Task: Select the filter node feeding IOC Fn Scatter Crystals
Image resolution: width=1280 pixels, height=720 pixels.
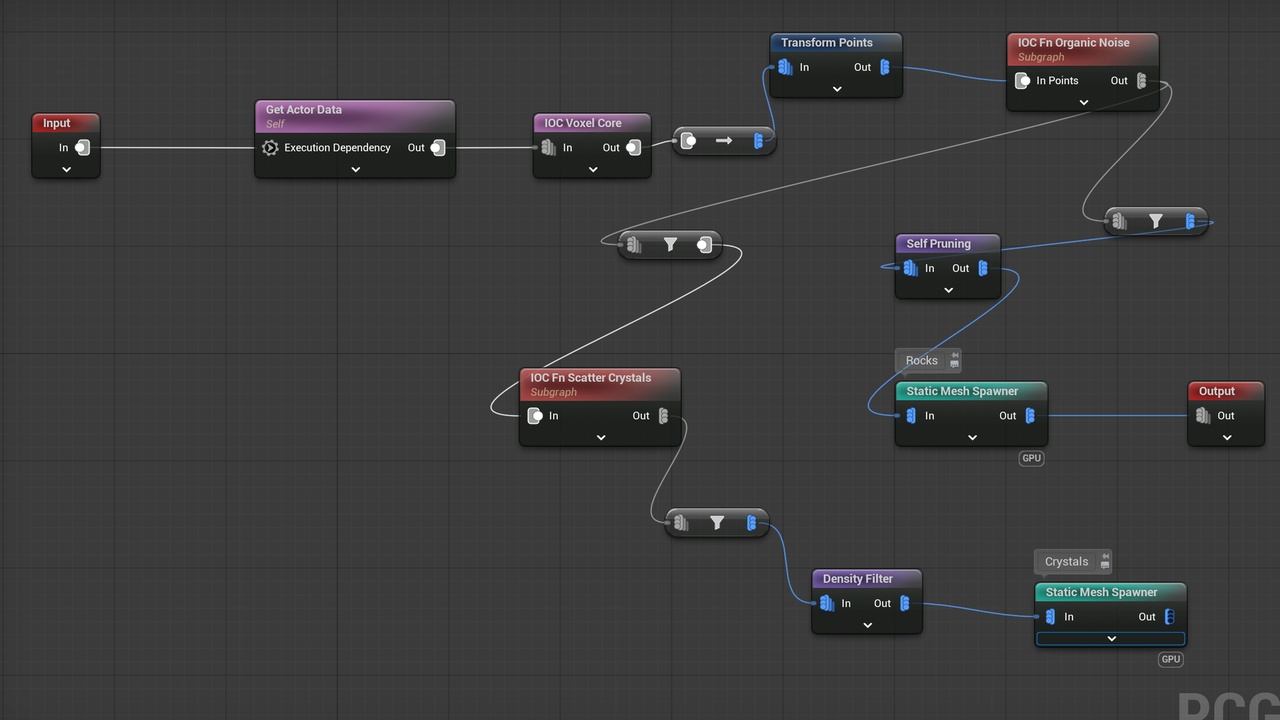Action: (x=670, y=245)
